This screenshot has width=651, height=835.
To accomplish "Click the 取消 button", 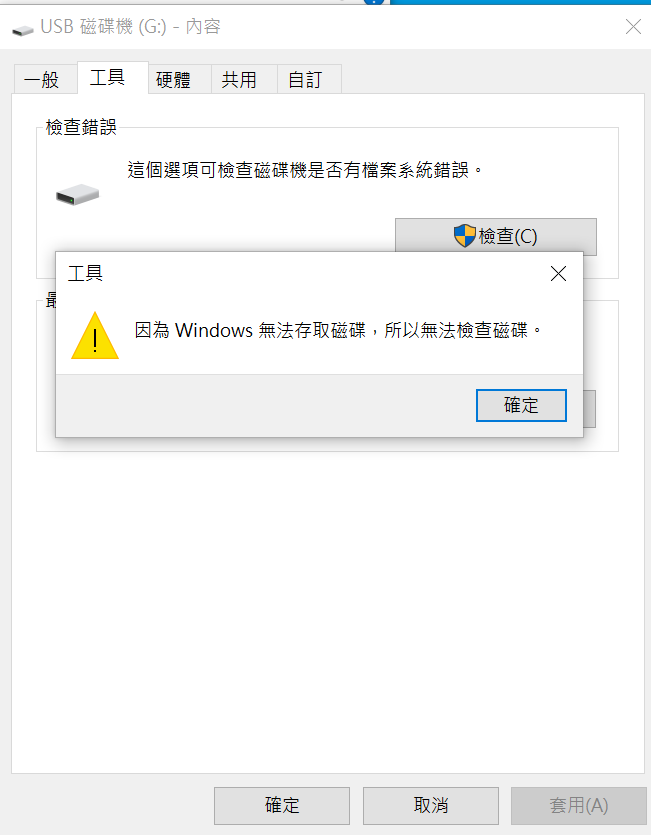I will [x=430, y=805].
